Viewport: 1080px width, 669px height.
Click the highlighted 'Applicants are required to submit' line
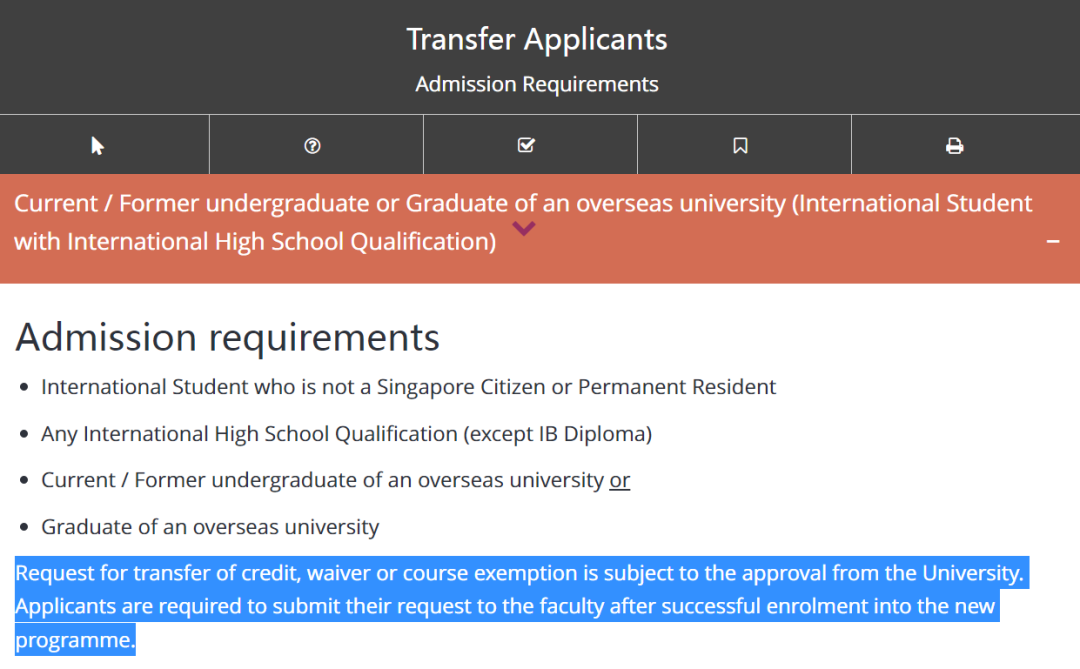point(505,606)
